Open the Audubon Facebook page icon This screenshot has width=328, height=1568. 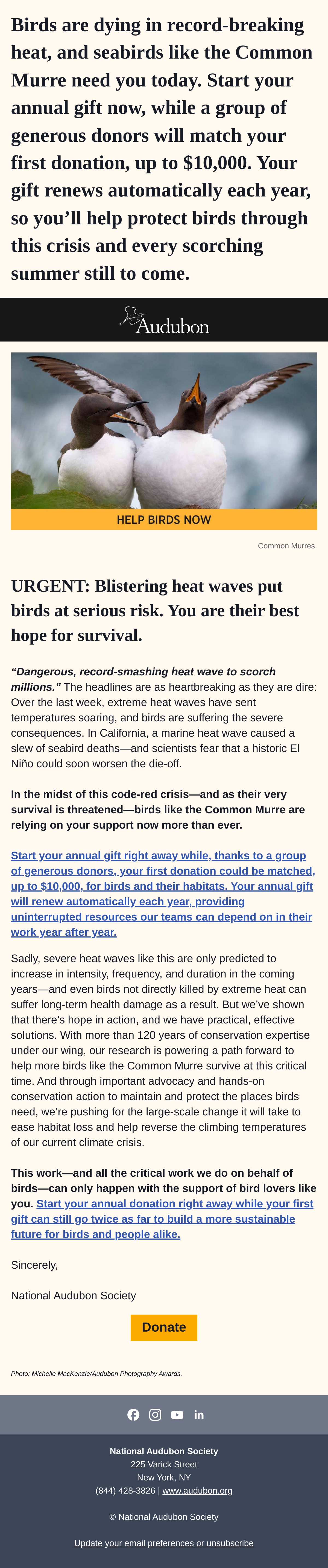(133, 1414)
